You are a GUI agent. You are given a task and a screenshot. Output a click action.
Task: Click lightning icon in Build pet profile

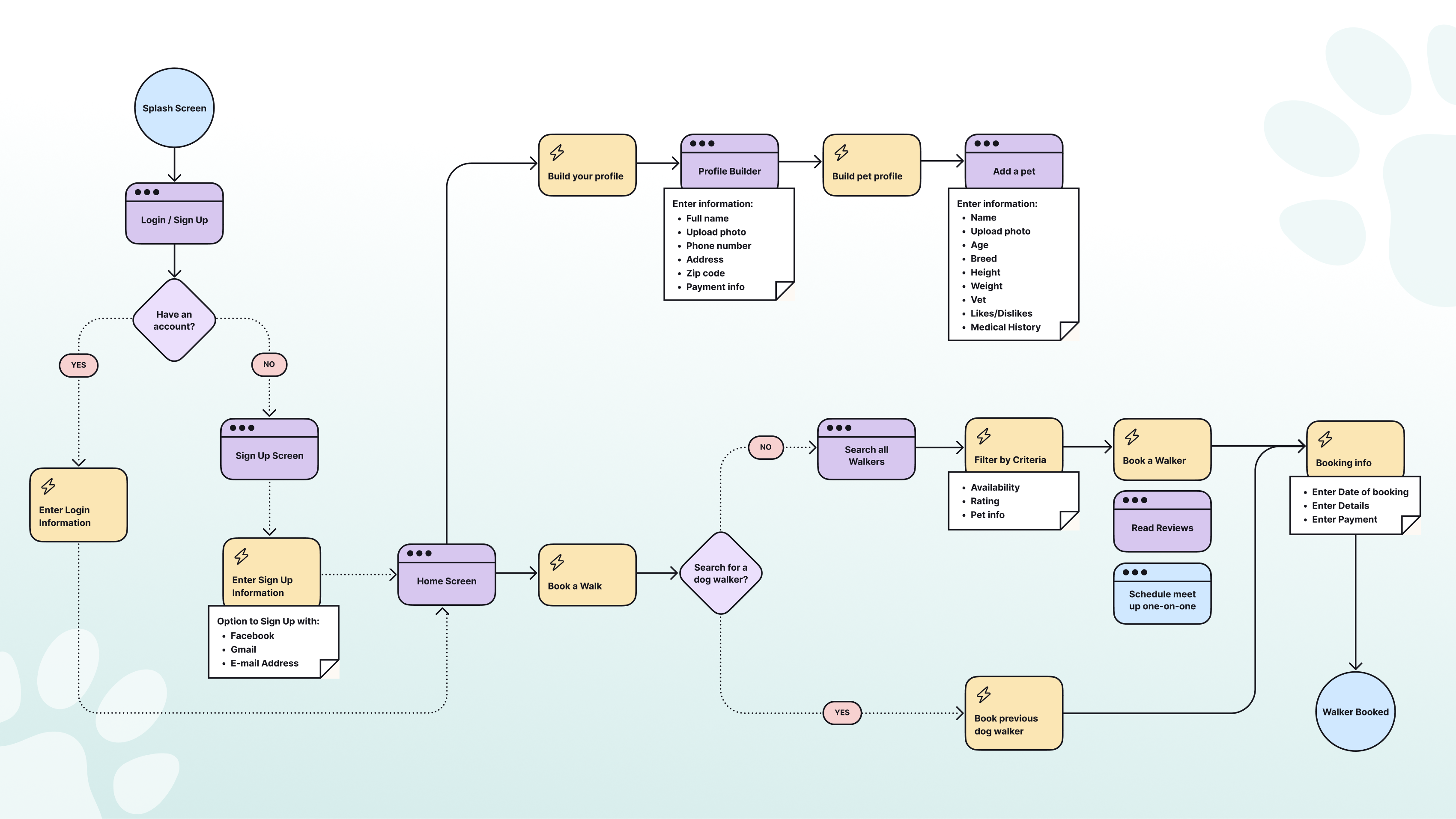(841, 152)
